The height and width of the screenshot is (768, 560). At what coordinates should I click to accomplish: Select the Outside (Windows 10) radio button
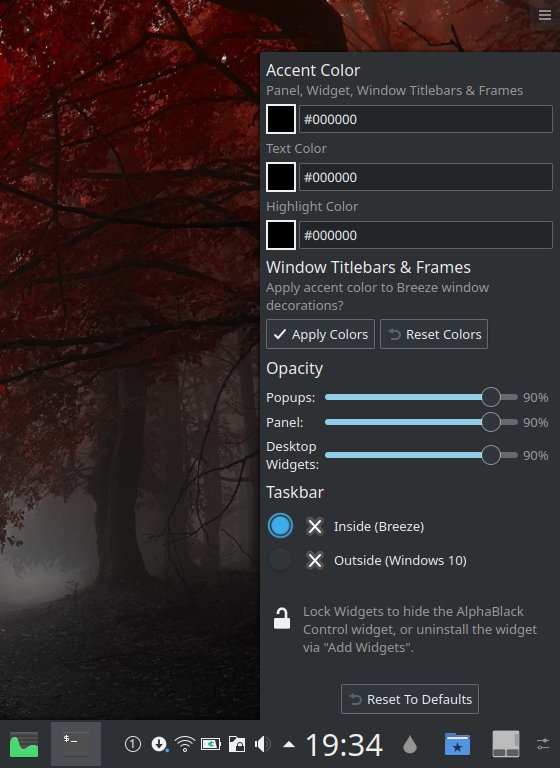pos(280,560)
